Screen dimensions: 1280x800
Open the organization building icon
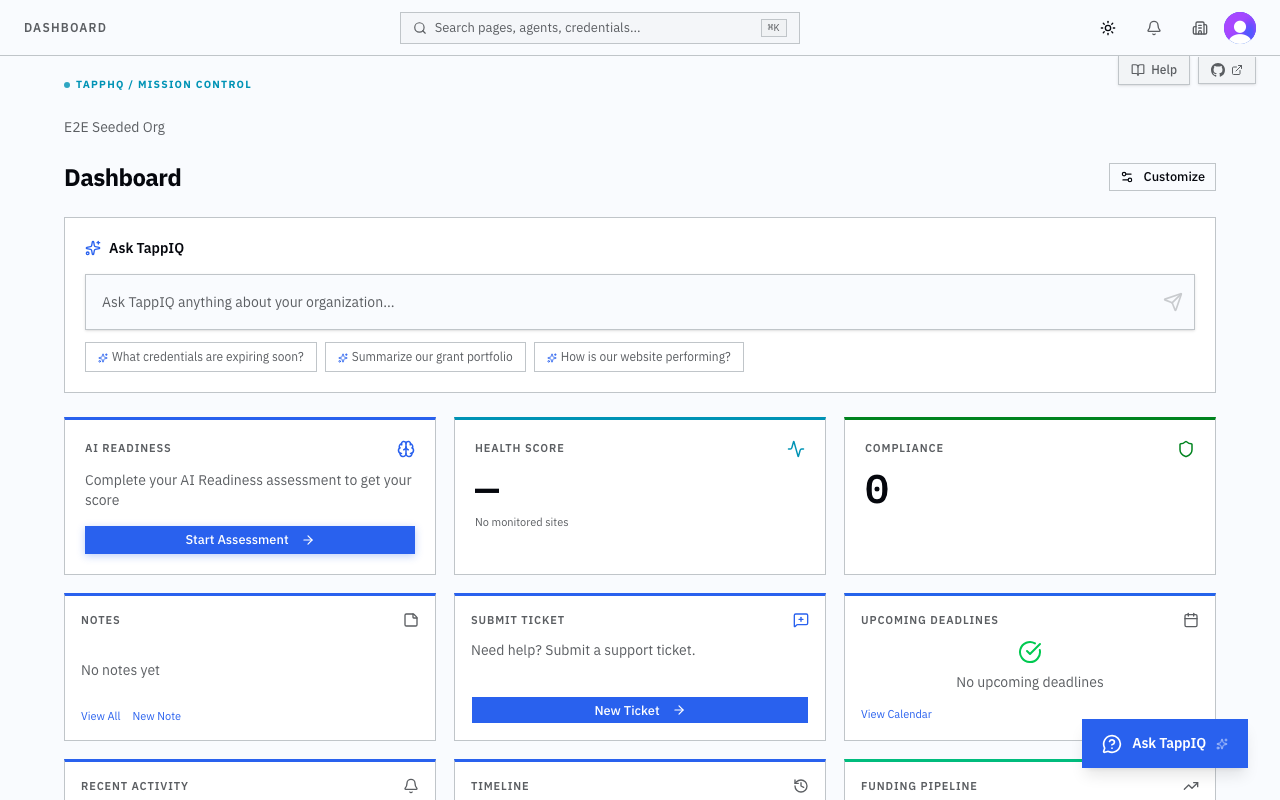pyautogui.click(x=1200, y=28)
